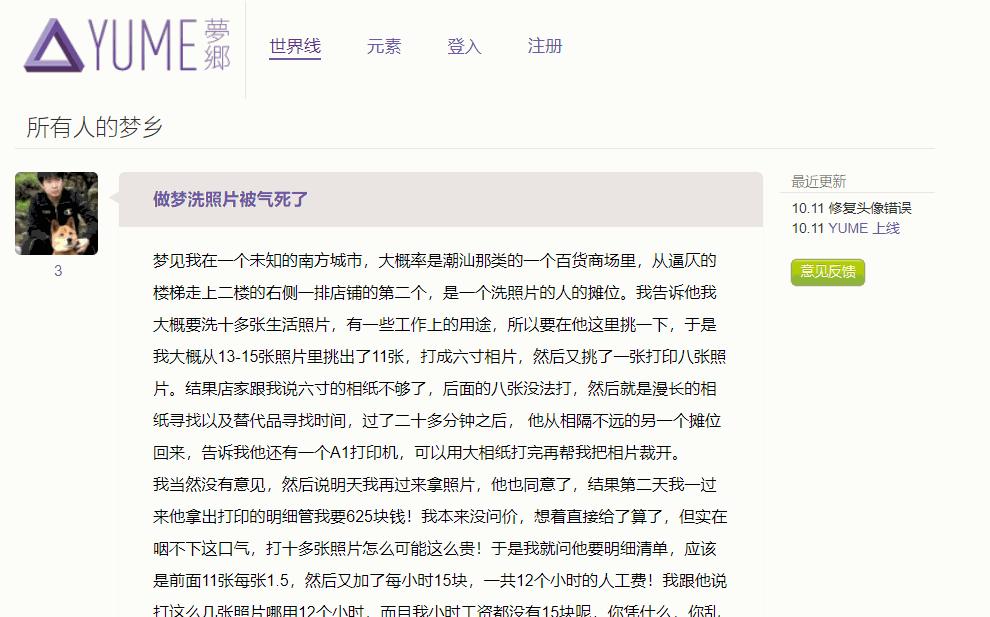Open the 世界线 navigation tab

tap(293, 45)
